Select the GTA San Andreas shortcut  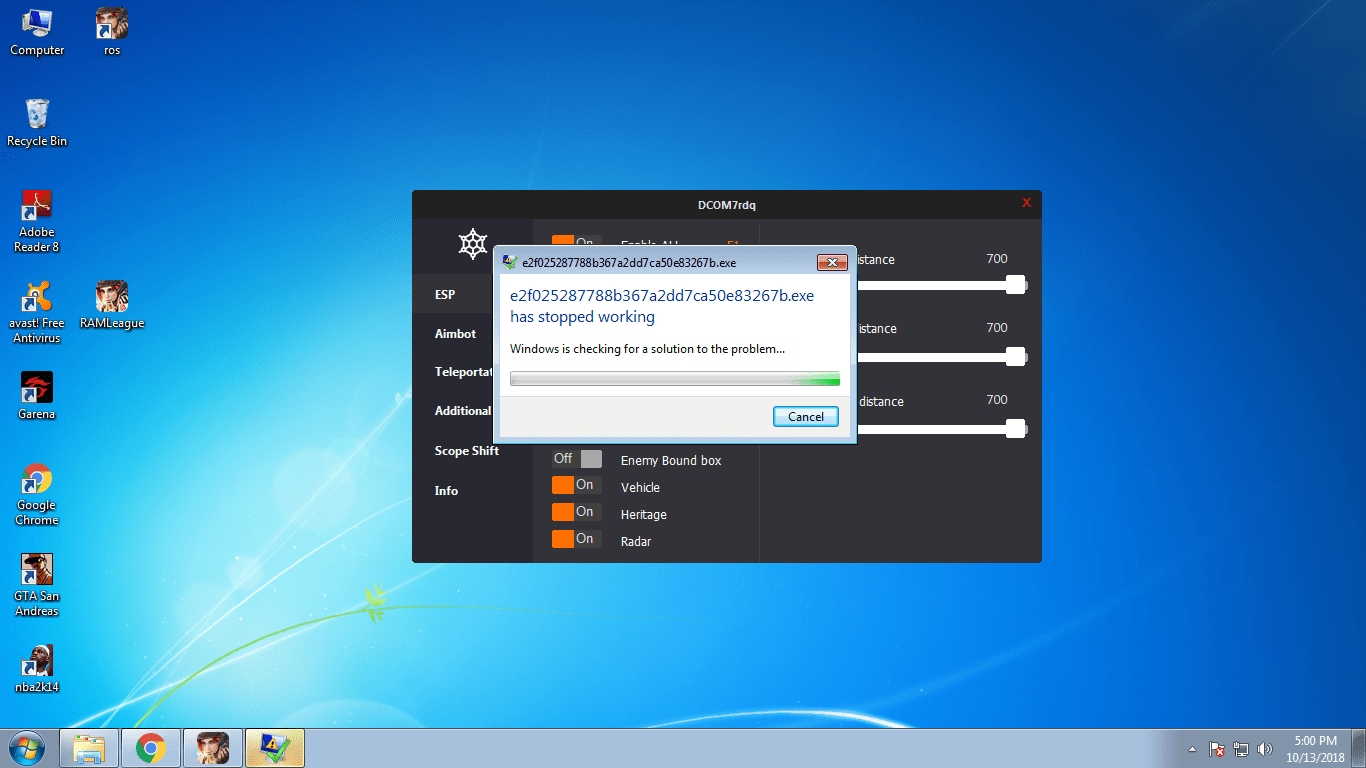(37, 585)
